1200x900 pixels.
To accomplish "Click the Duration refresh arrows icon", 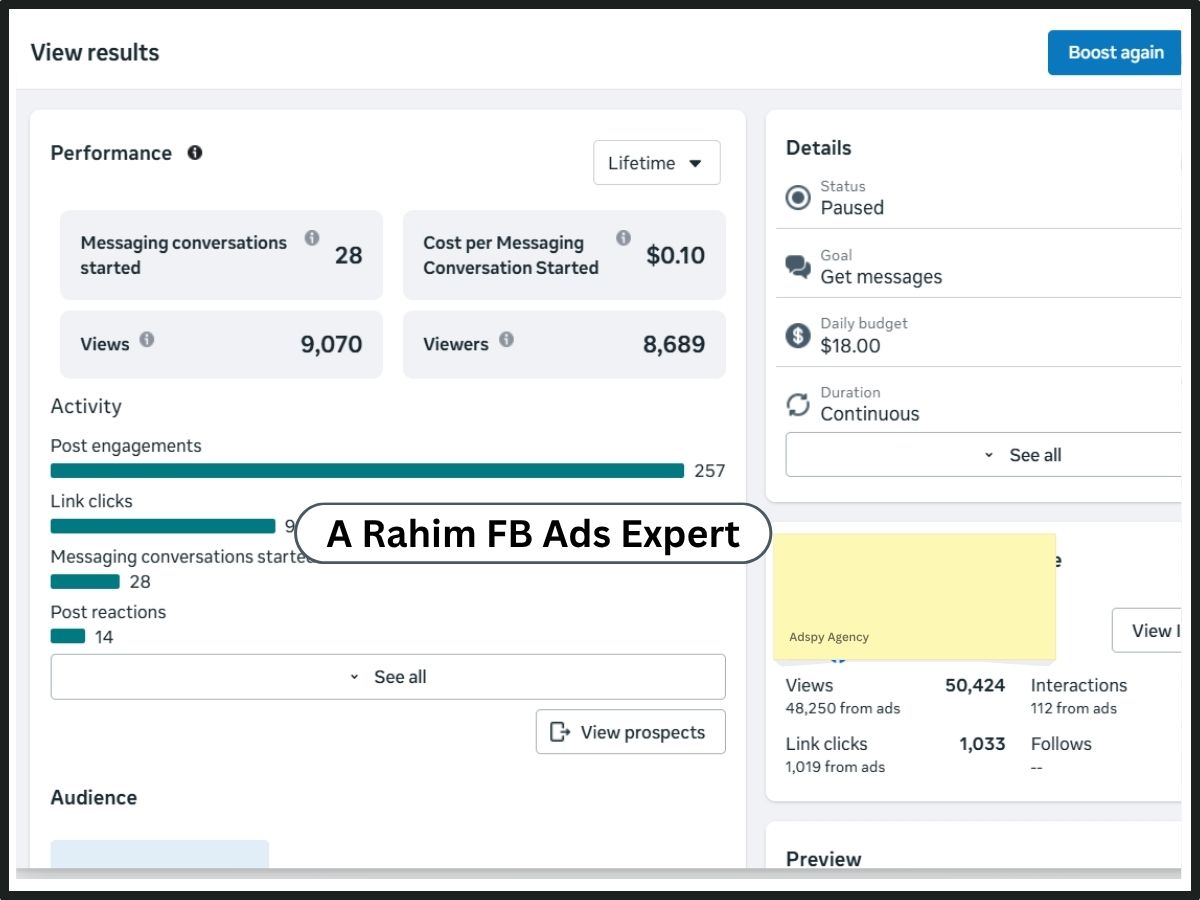I will click(798, 404).
